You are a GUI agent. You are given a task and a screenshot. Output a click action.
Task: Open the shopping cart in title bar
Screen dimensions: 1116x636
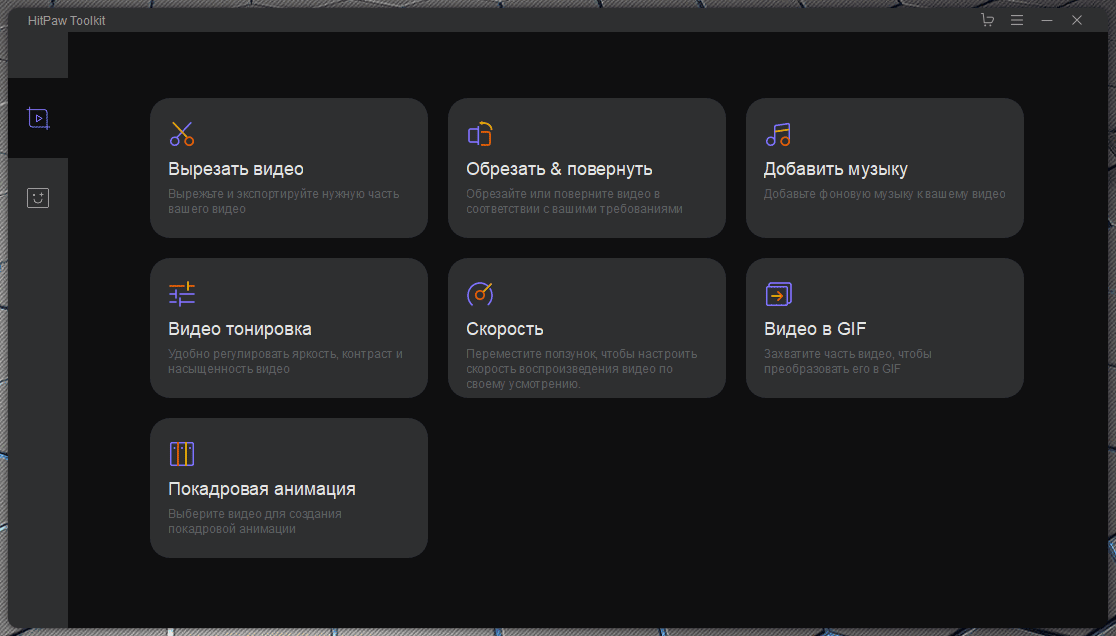[987, 20]
